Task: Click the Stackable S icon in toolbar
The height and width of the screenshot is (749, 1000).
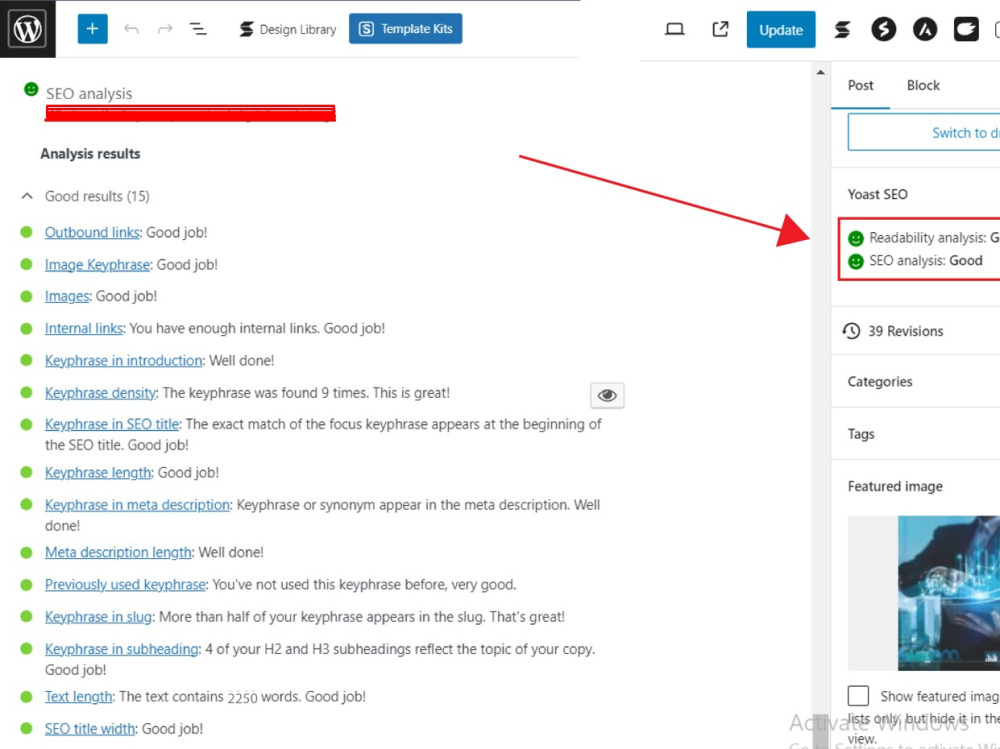Action: (842, 29)
